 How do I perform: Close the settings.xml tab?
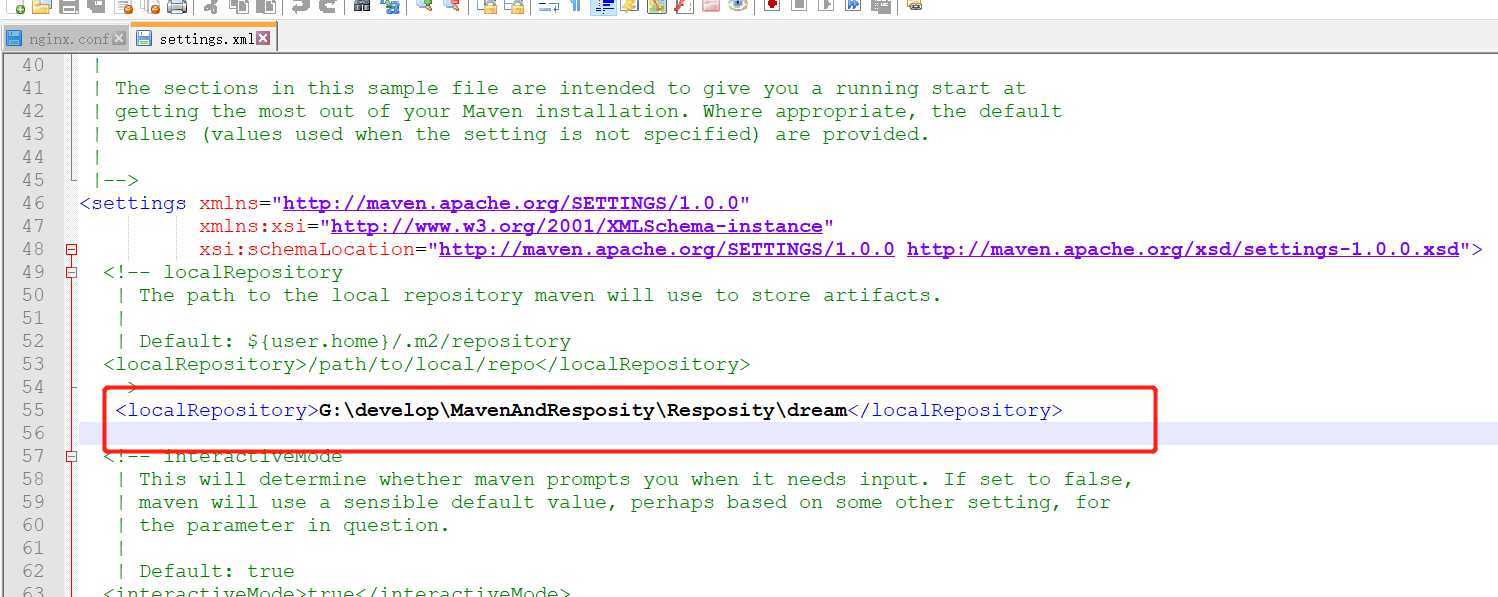tap(263, 39)
